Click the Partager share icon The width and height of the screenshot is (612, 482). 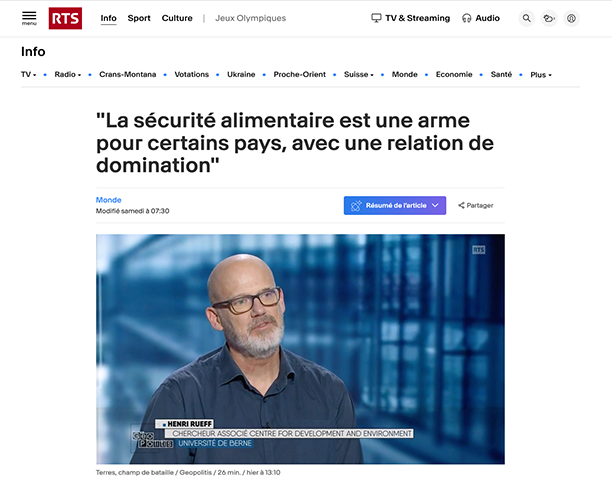(x=461, y=205)
